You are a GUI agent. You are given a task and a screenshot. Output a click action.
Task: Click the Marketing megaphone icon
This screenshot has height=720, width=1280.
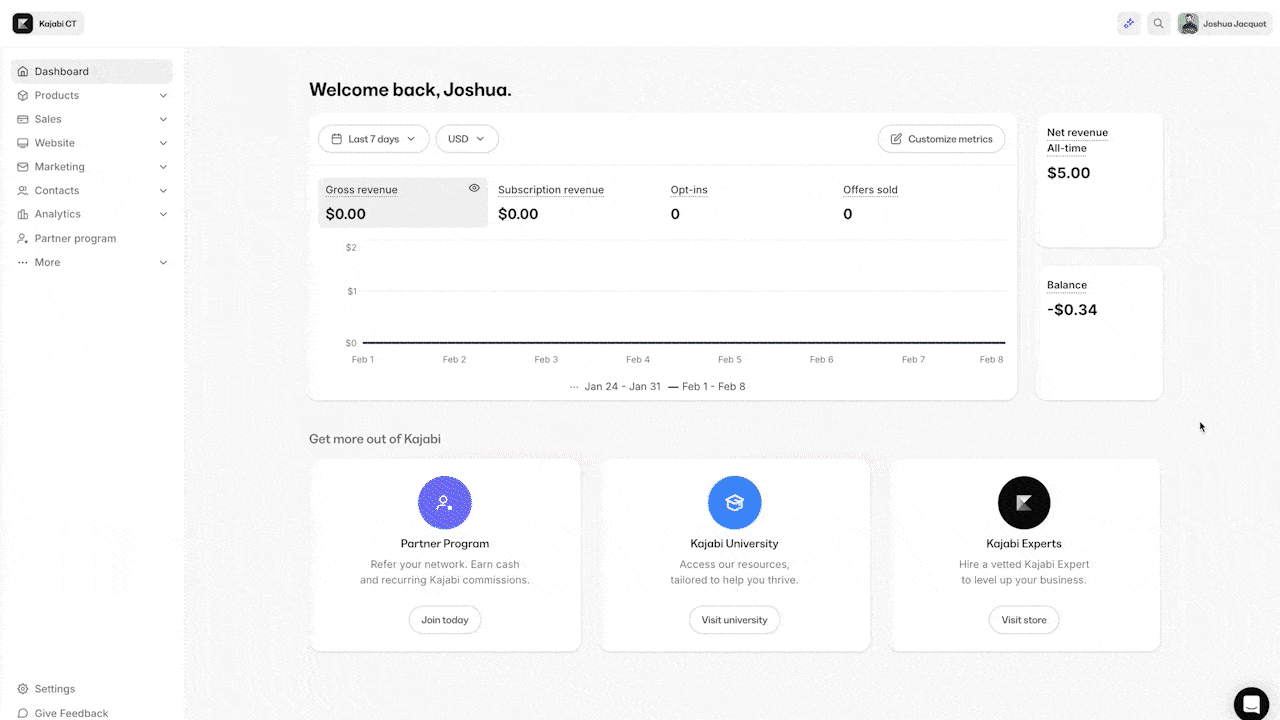[23, 167]
